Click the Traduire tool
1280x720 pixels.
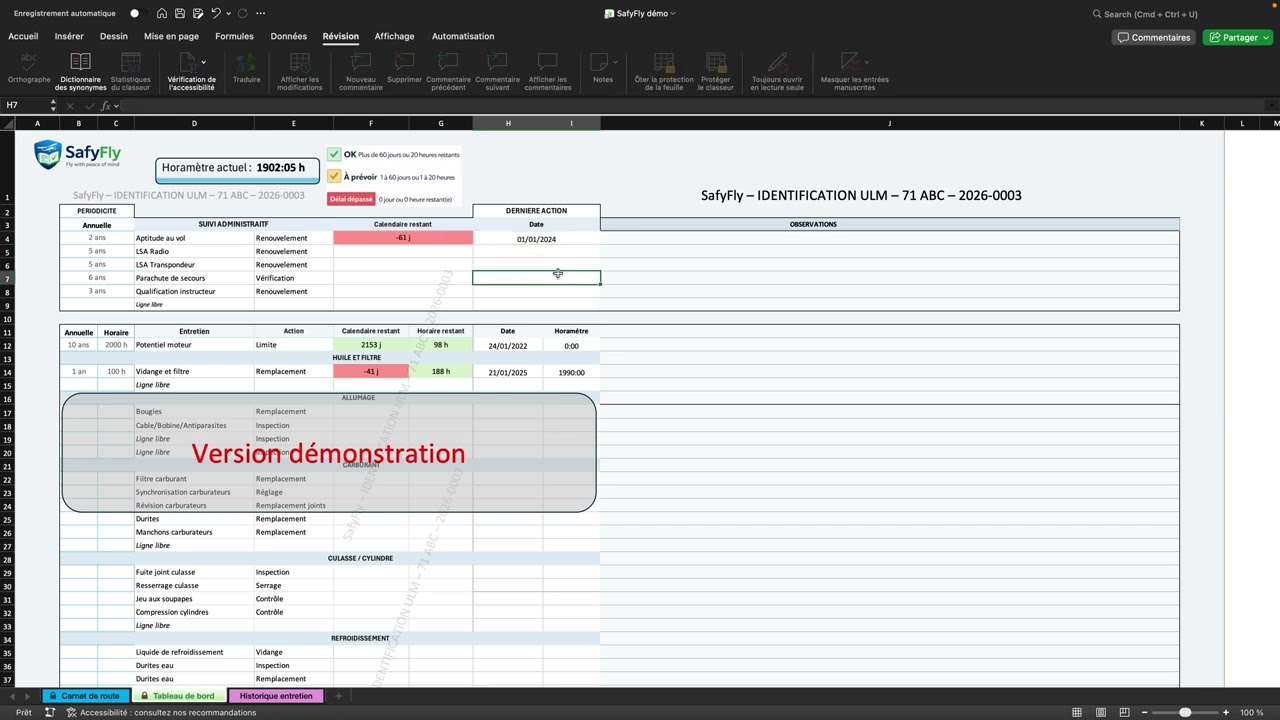click(246, 70)
